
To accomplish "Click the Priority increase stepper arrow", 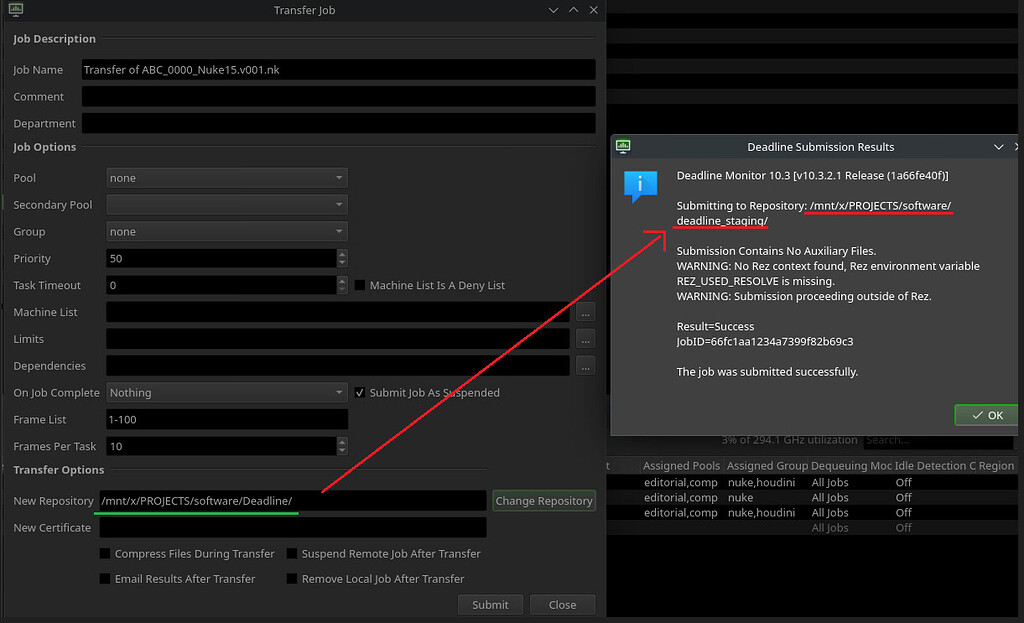I will (341, 254).
